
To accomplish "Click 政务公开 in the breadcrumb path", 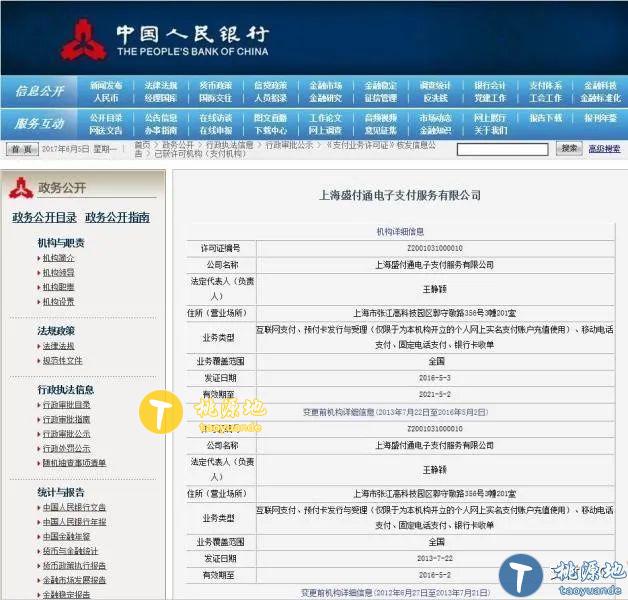I will coord(178,145).
